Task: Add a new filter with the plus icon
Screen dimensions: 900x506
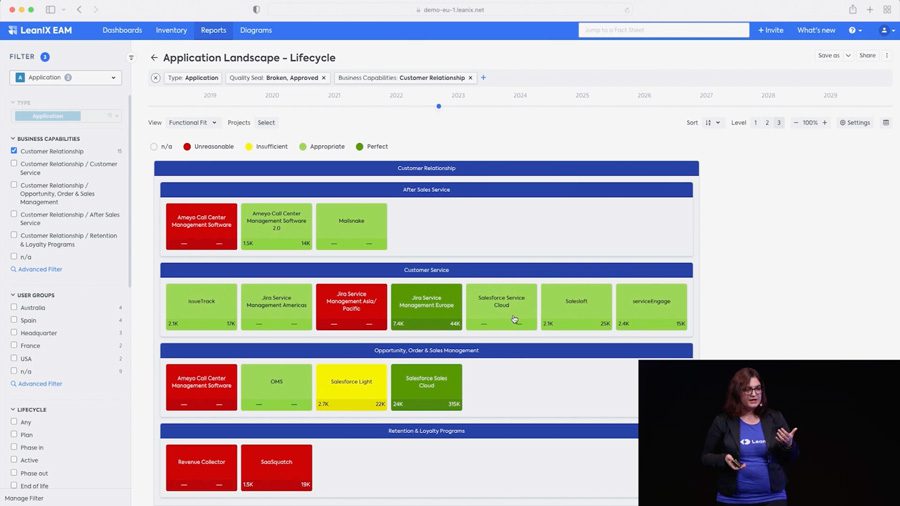Action: (483, 77)
